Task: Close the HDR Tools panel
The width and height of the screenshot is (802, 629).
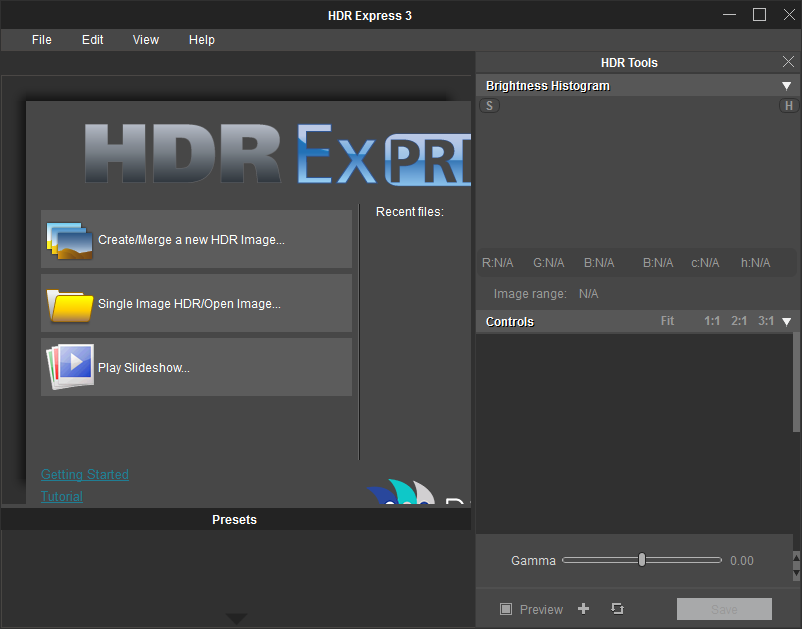Action: coord(788,62)
